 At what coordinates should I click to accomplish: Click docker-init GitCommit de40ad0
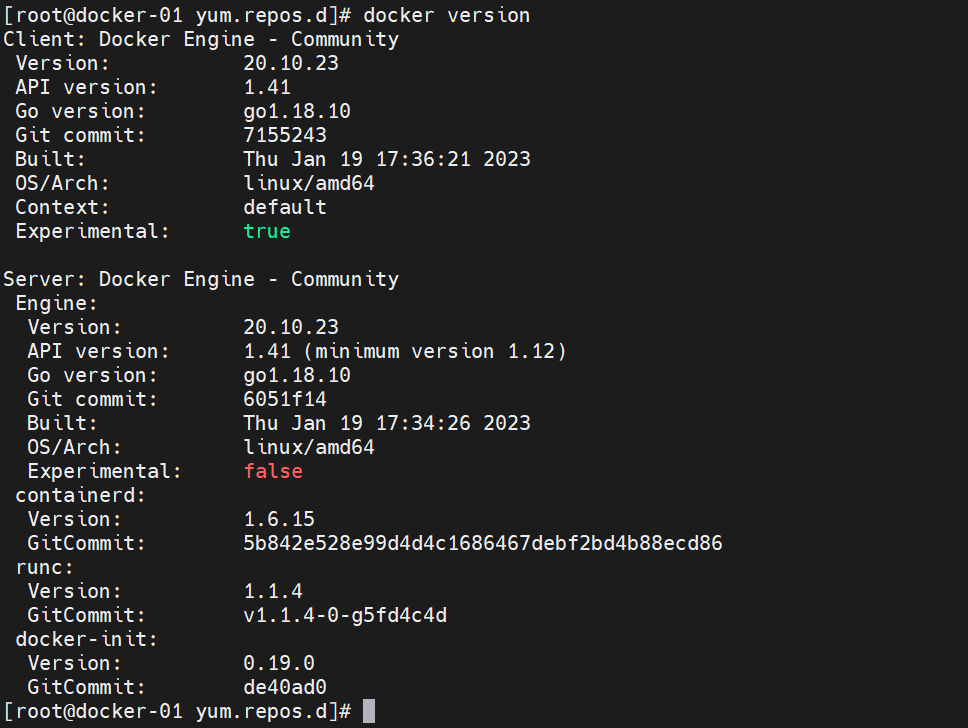(285, 687)
